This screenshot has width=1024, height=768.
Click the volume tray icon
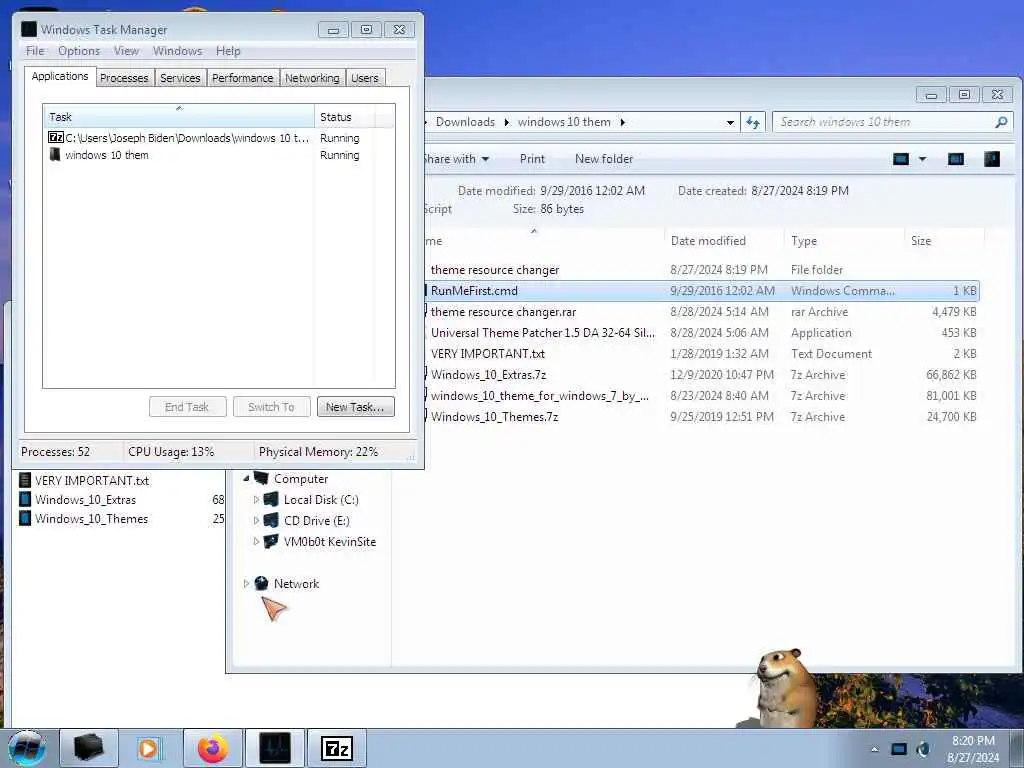(923, 749)
